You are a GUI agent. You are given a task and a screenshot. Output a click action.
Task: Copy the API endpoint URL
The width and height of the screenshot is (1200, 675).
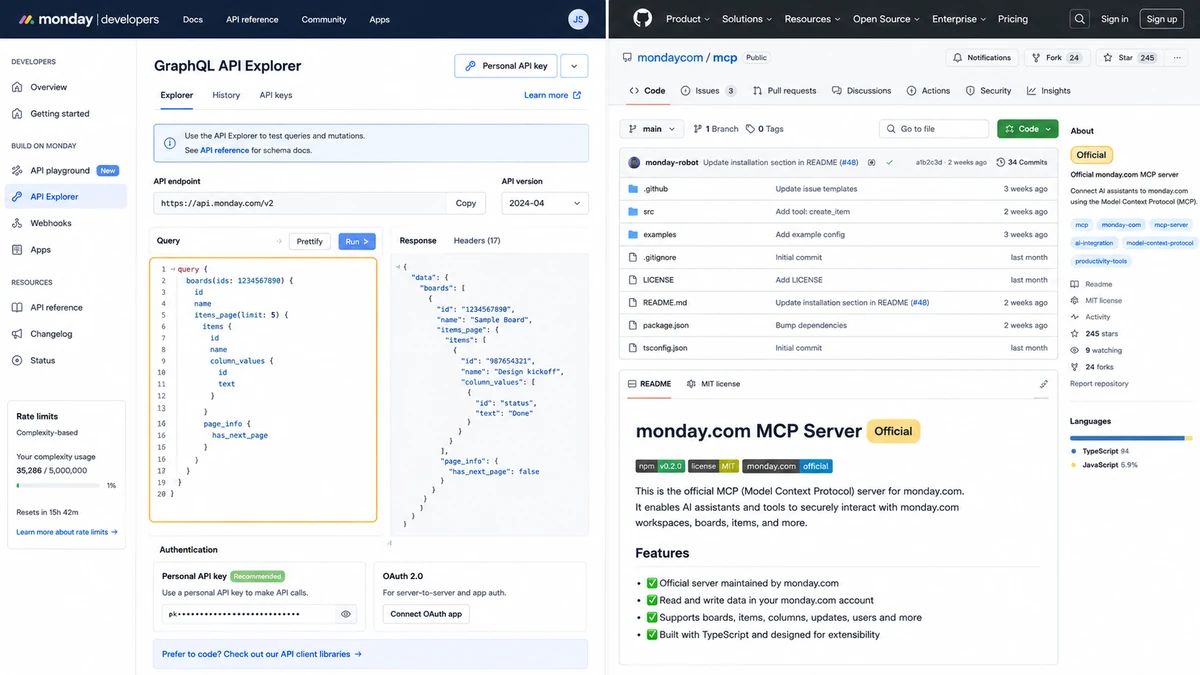pos(466,203)
